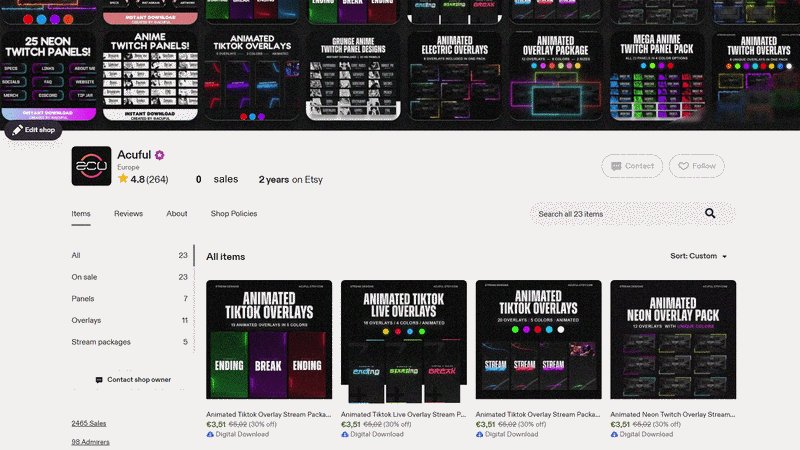The width and height of the screenshot is (800, 450).
Task: Open the Shop Policies tab
Action: (x=234, y=214)
